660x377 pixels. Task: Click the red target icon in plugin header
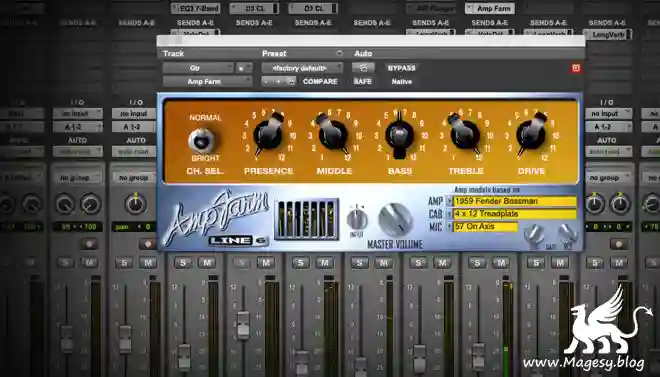(x=576, y=68)
